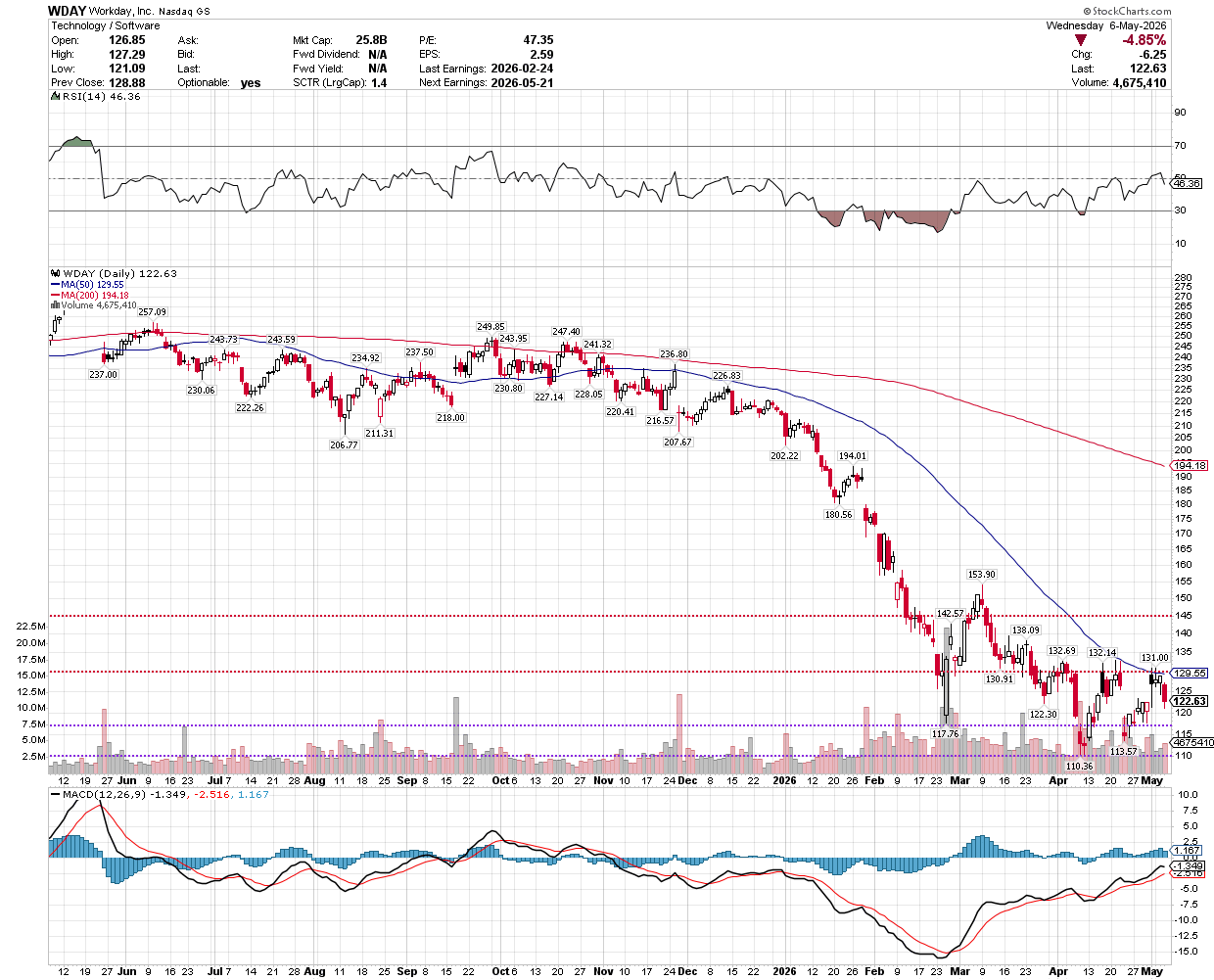Click the 236.80 price label
The image size is (1214, 980).
coord(674,354)
